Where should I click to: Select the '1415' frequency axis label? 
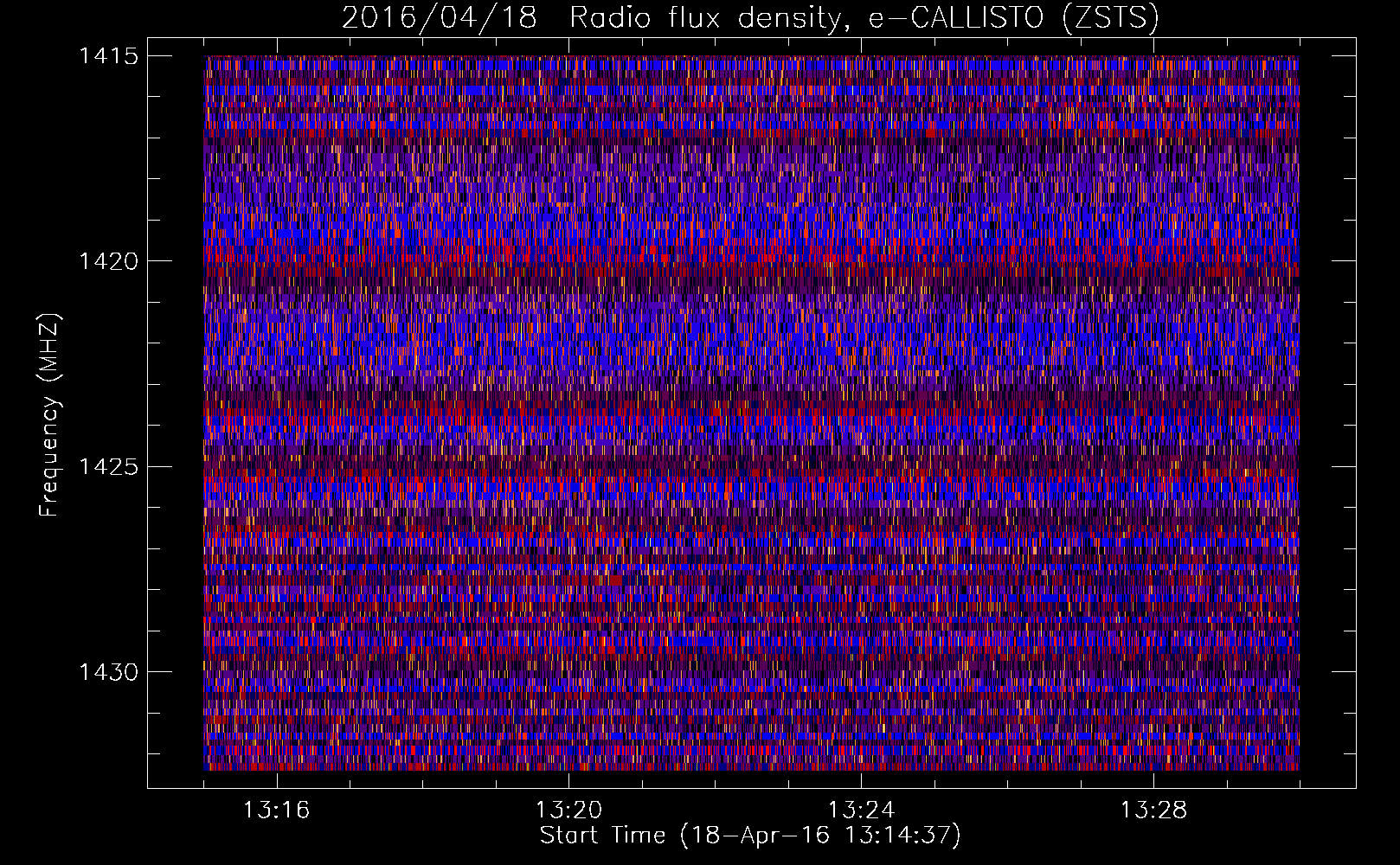(x=108, y=56)
